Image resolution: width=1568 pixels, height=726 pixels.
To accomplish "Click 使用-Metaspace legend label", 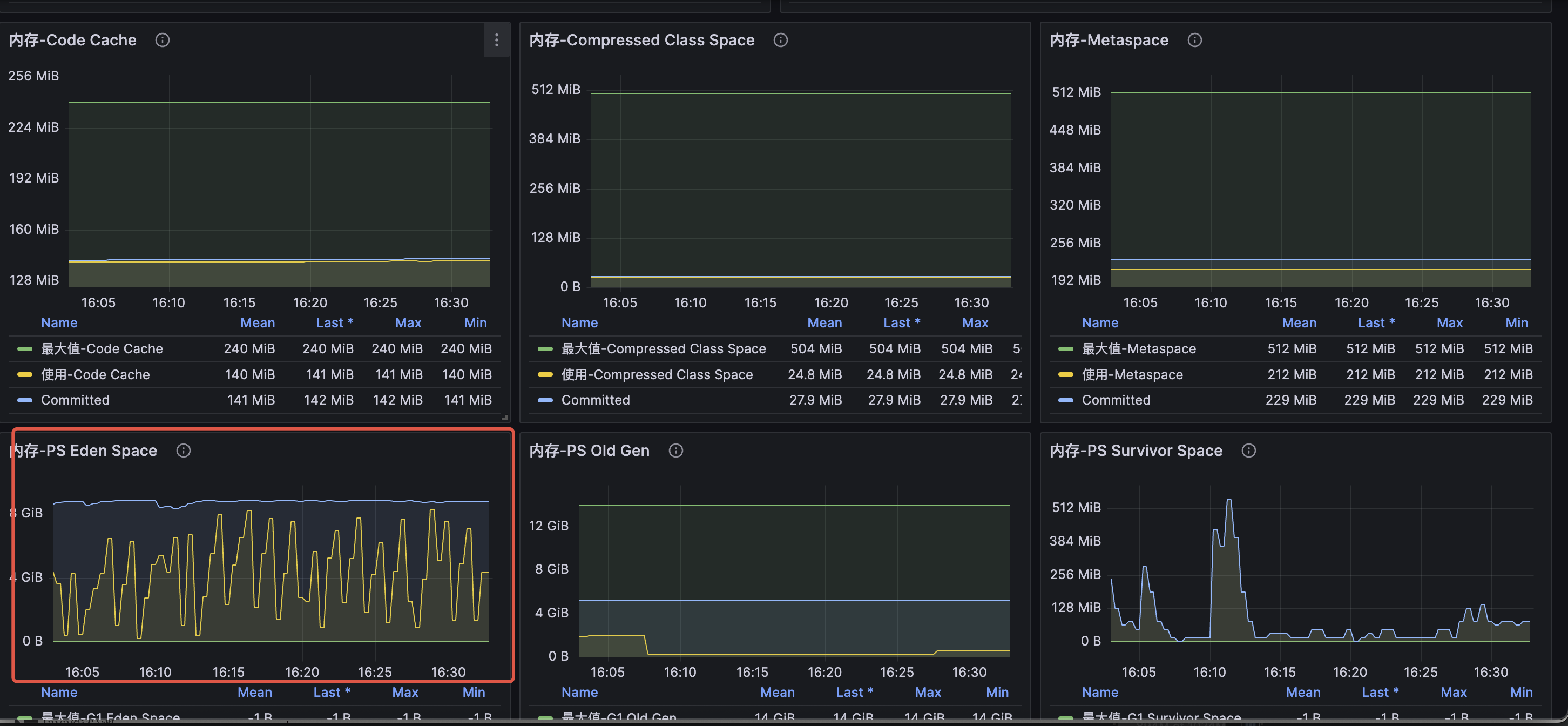I will point(1132,374).
